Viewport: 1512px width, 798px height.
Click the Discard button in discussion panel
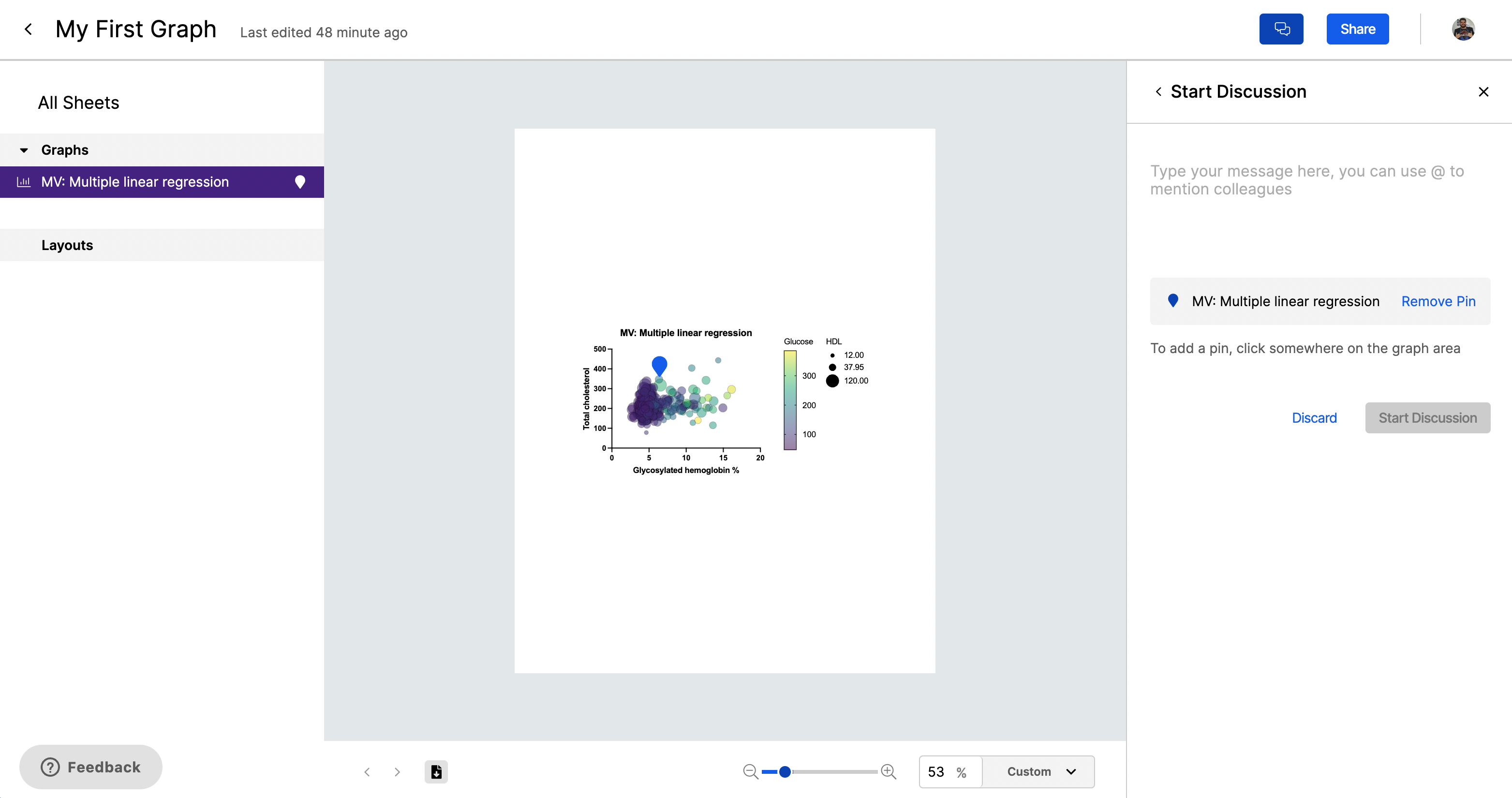point(1315,418)
